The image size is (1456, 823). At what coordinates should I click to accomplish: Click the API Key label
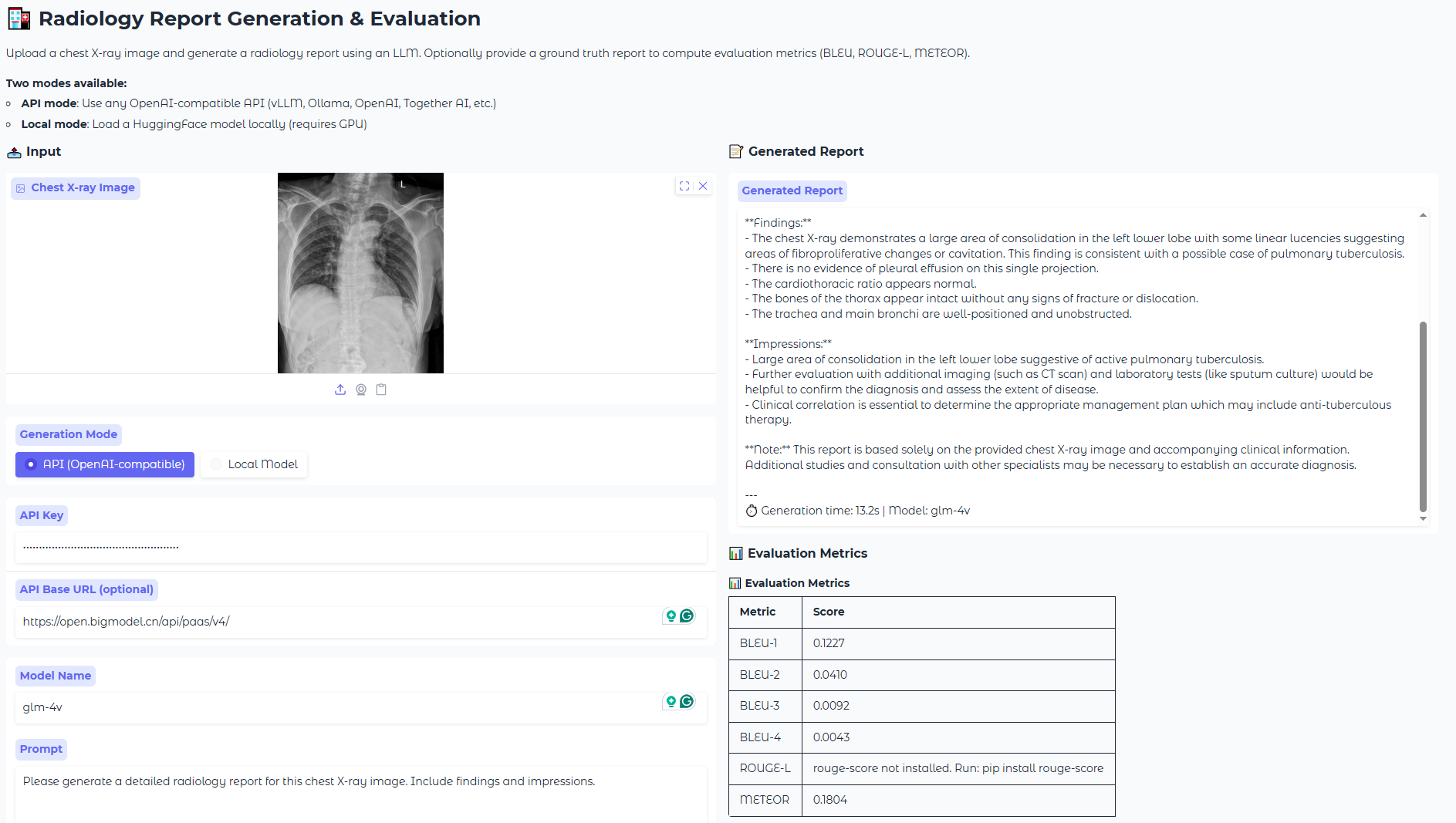42,515
